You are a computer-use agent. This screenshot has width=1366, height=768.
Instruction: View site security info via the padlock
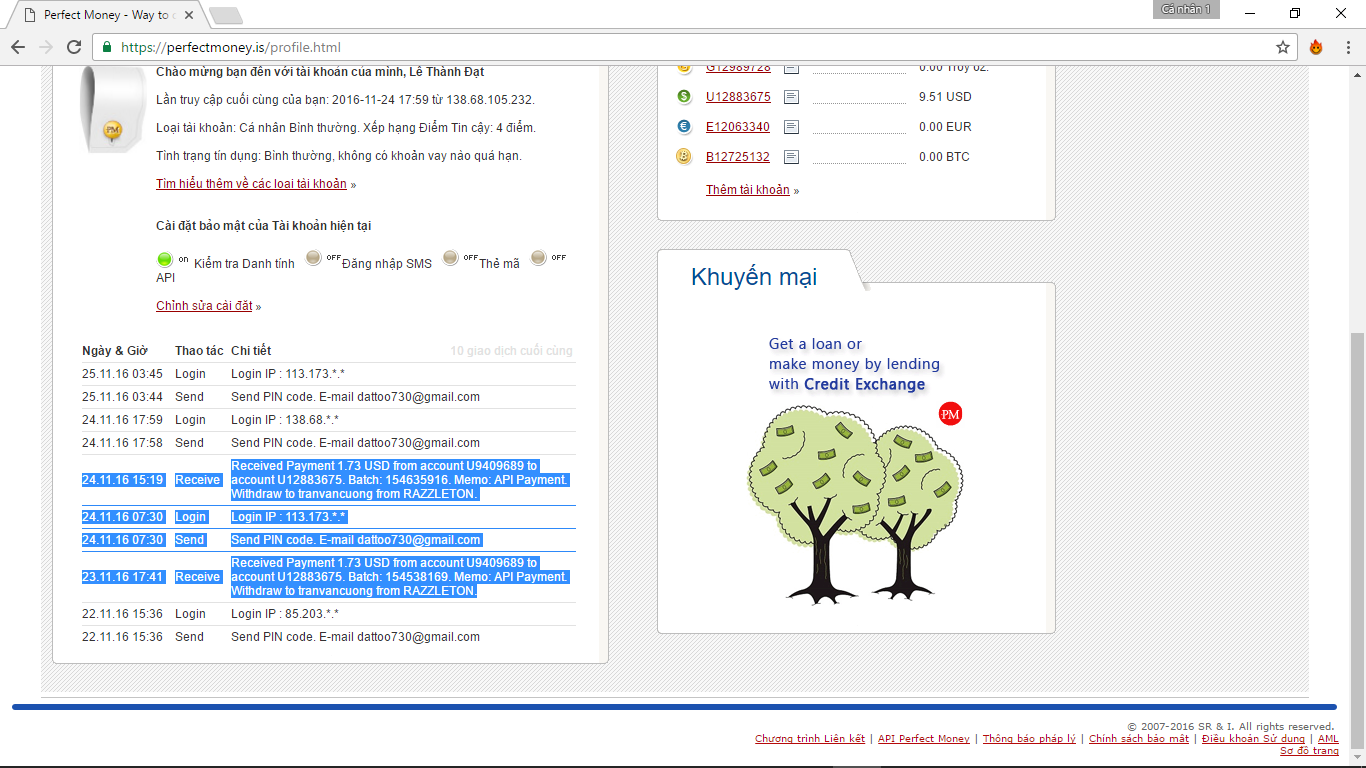click(x=107, y=47)
